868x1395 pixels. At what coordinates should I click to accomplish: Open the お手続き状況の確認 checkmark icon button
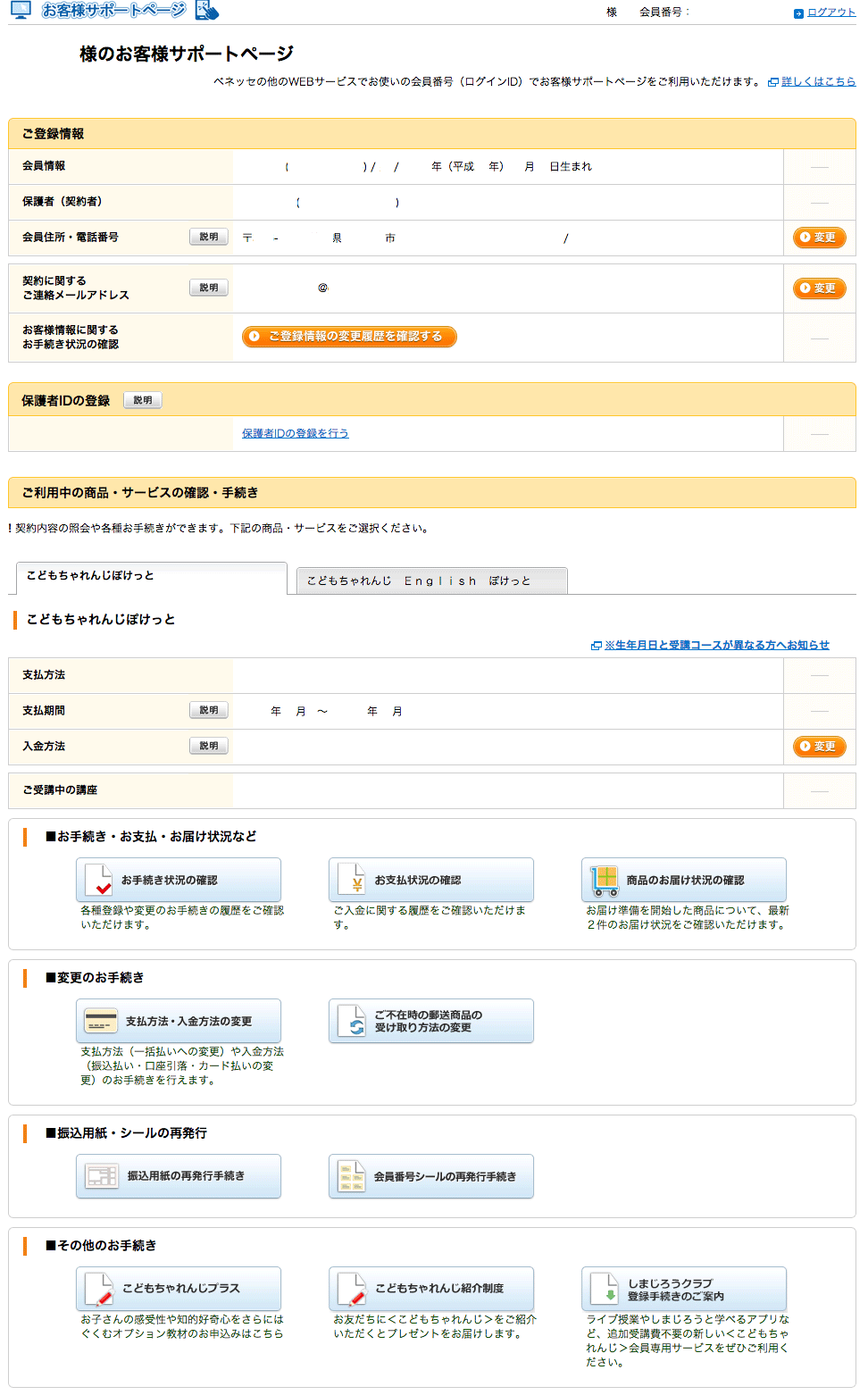[98, 880]
